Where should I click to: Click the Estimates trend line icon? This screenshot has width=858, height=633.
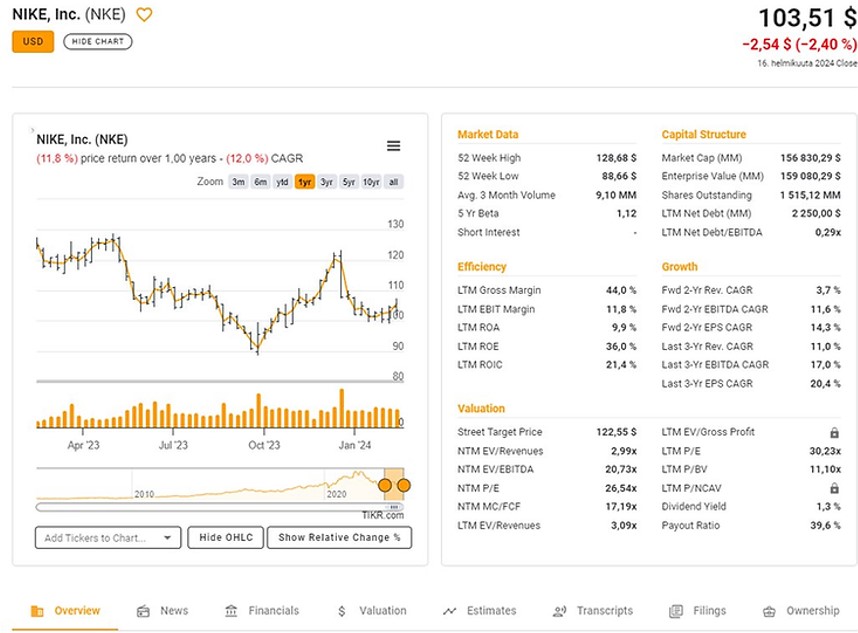tap(449, 611)
